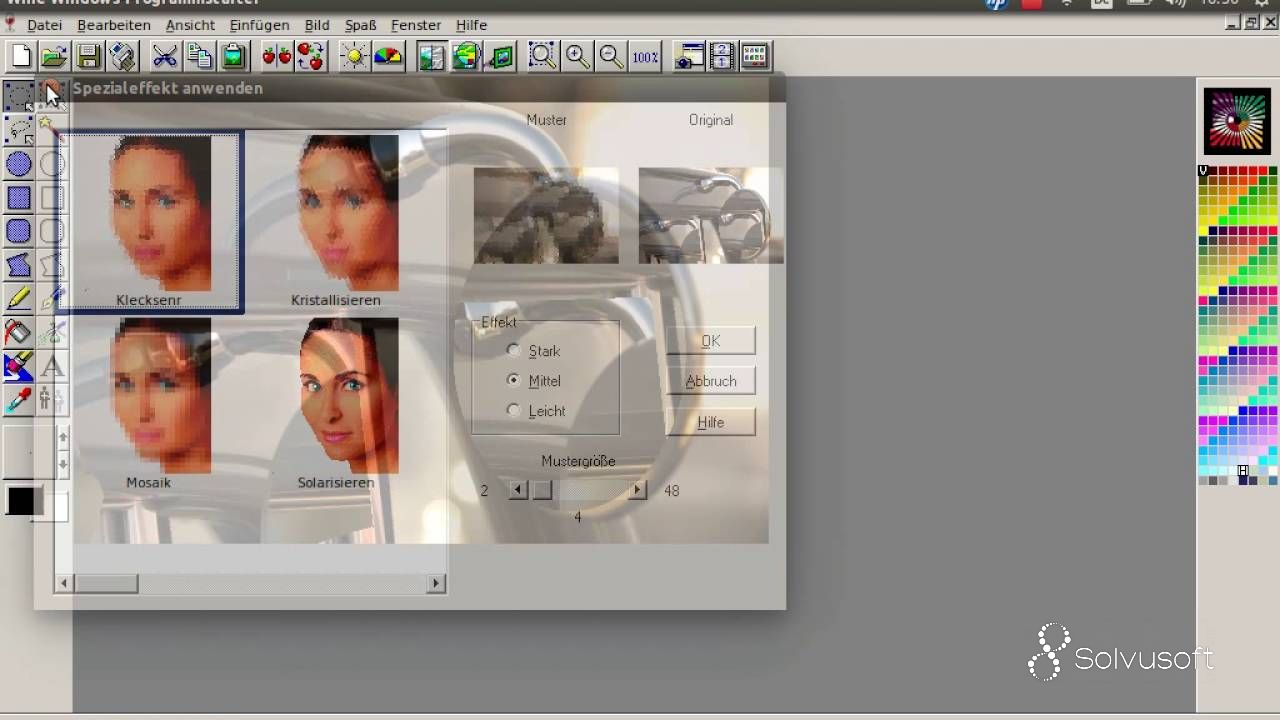The image size is (1280, 720).
Task: Open the Hilfe menu in menu bar
Action: [471, 25]
